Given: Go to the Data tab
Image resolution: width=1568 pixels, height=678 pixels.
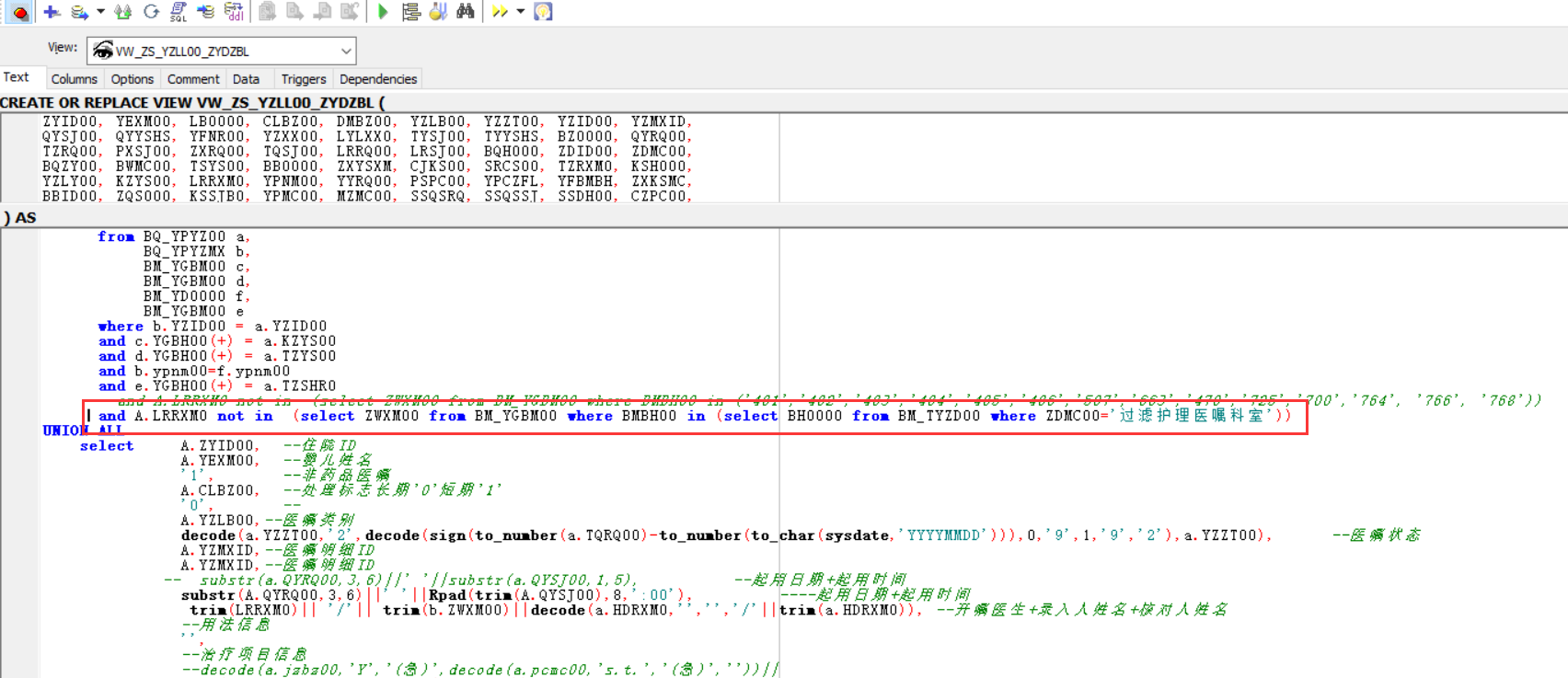Looking at the screenshot, I should pyautogui.click(x=246, y=79).
